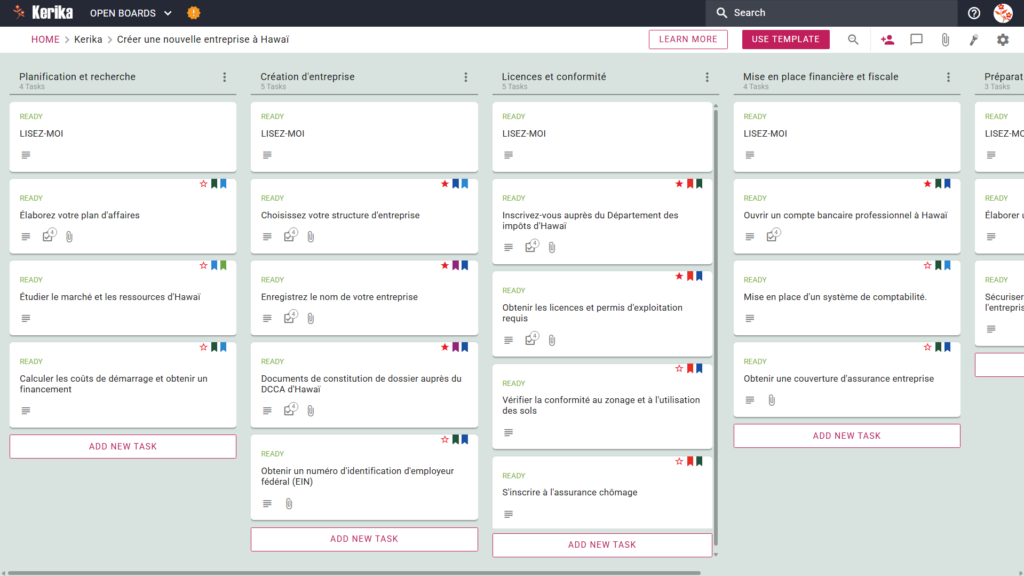Open card Documents de constitution de dossier
The height and width of the screenshot is (576, 1024).
pos(364,385)
